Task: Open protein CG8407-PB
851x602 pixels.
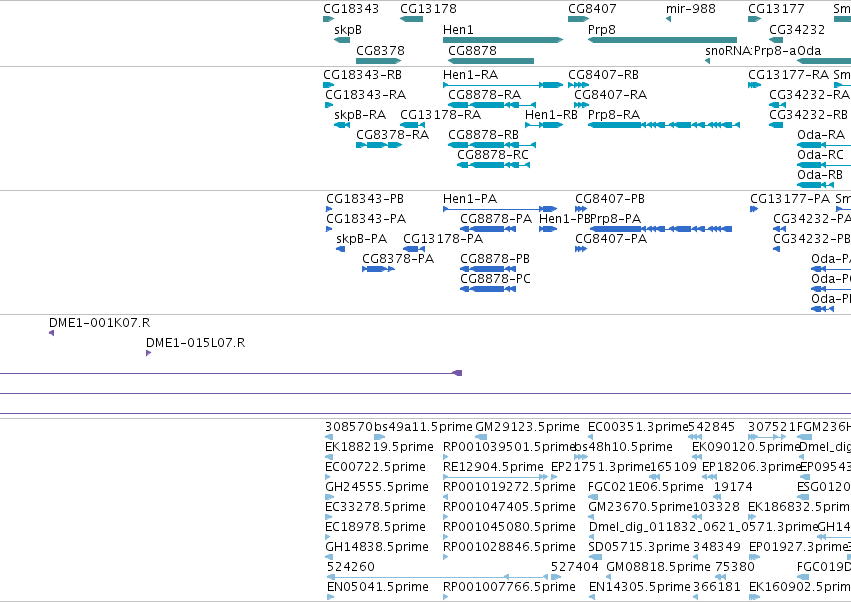Action: [581, 209]
